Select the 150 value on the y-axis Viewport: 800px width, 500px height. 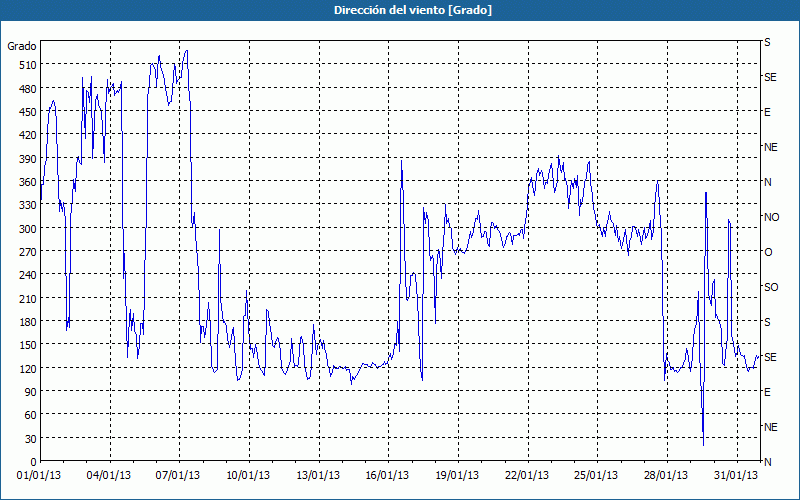tap(28, 345)
